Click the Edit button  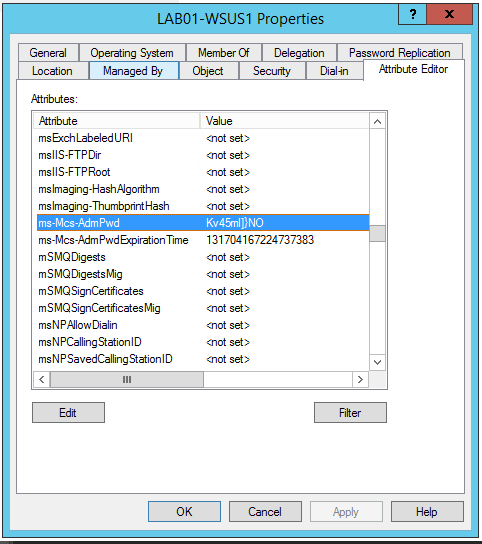(68, 413)
